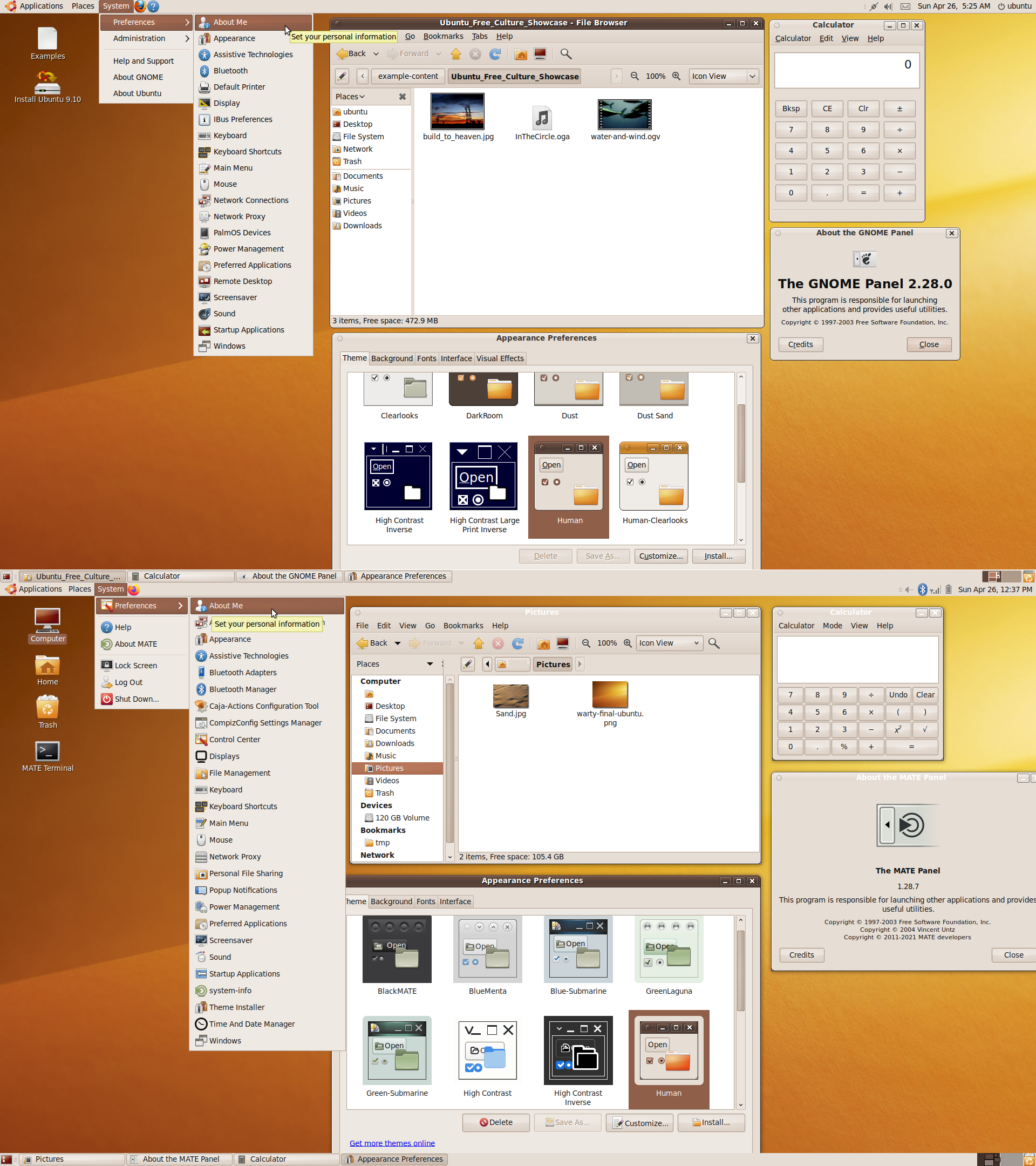Toggle the checkbox in the Human-Clearlooks theme preview
Screen dimensions: 1036x1166
pyautogui.click(x=630, y=482)
